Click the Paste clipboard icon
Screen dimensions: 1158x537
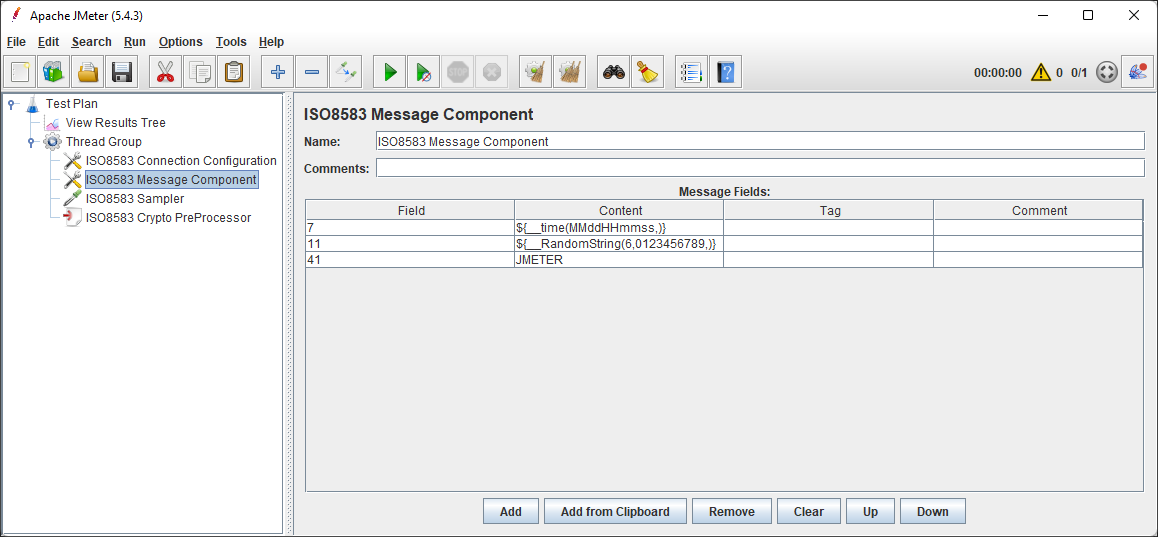pyautogui.click(x=233, y=72)
